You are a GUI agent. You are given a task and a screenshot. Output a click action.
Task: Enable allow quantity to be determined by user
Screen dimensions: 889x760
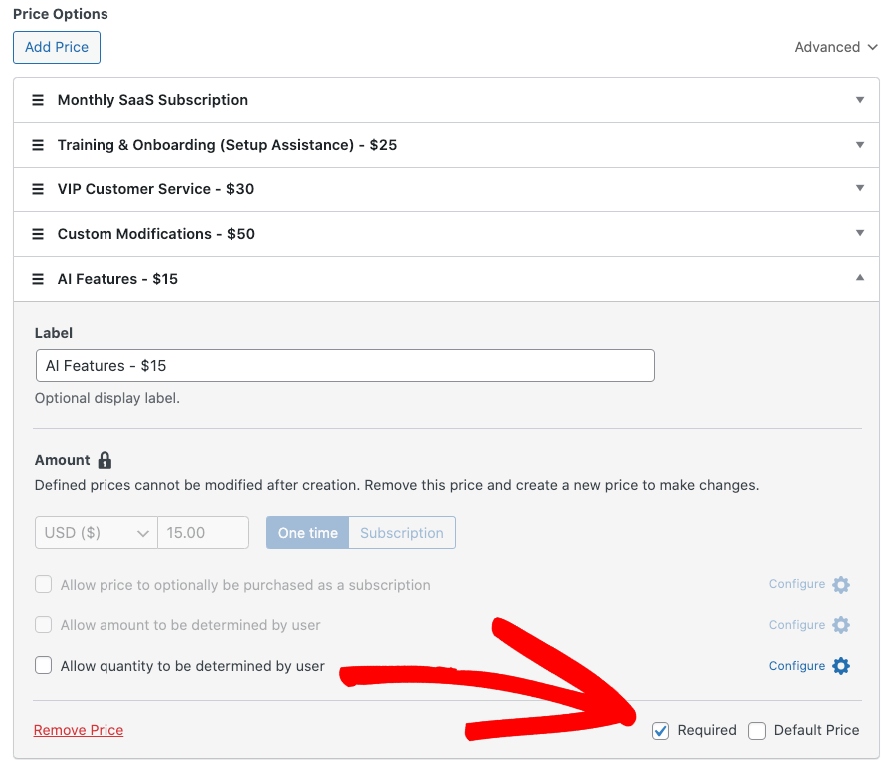[44, 666]
